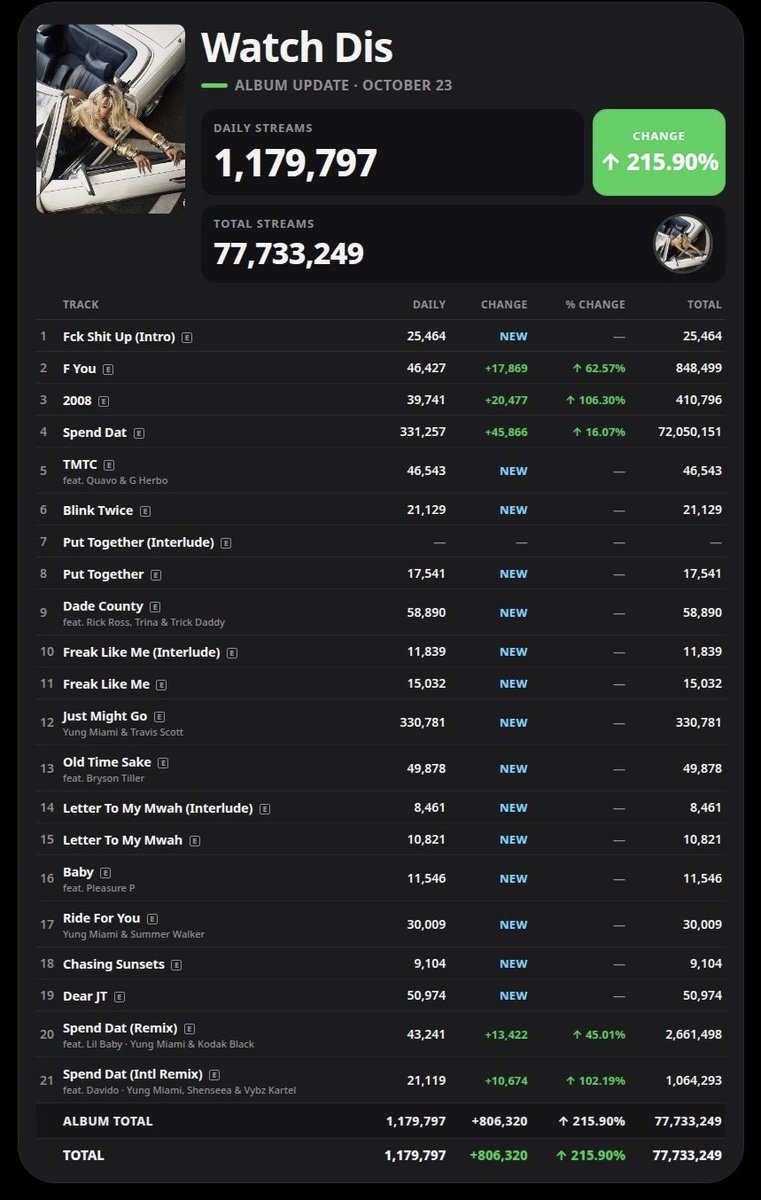Screen dimensions: 761x1200
Task: Click track title F You
Action: pos(80,368)
